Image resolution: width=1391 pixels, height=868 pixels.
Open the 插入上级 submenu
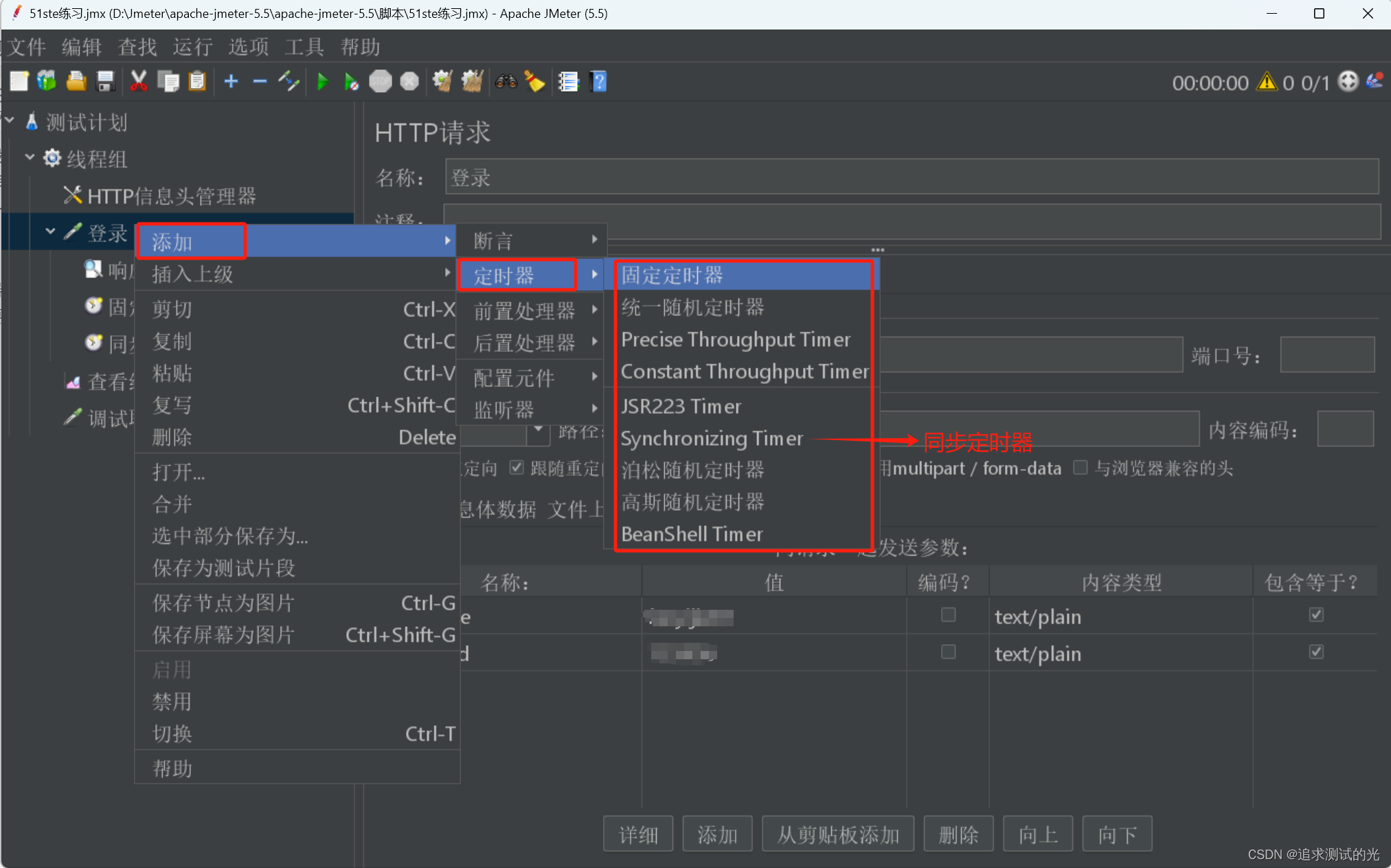pyautogui.click(x=297, y=274)
